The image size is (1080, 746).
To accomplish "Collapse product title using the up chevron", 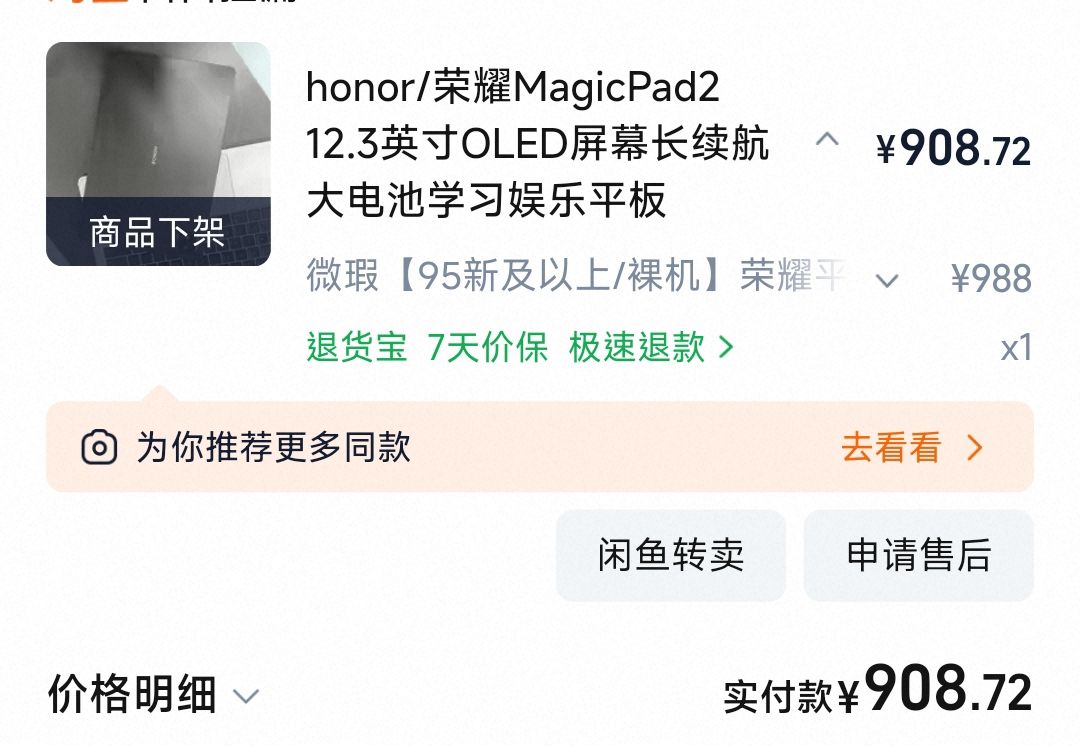I will click(x=827, y=141).
